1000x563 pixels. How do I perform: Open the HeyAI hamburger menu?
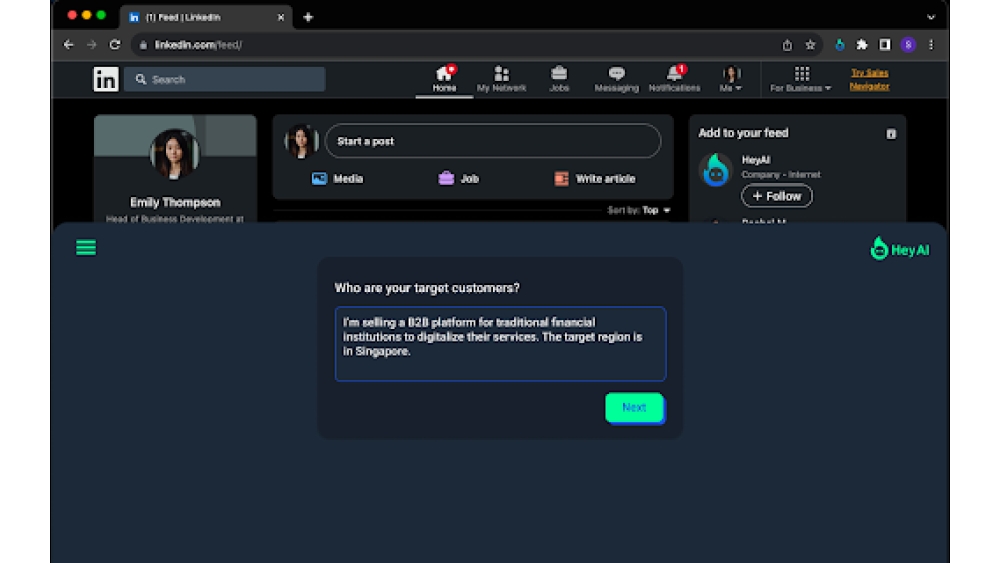click(85, 247)
